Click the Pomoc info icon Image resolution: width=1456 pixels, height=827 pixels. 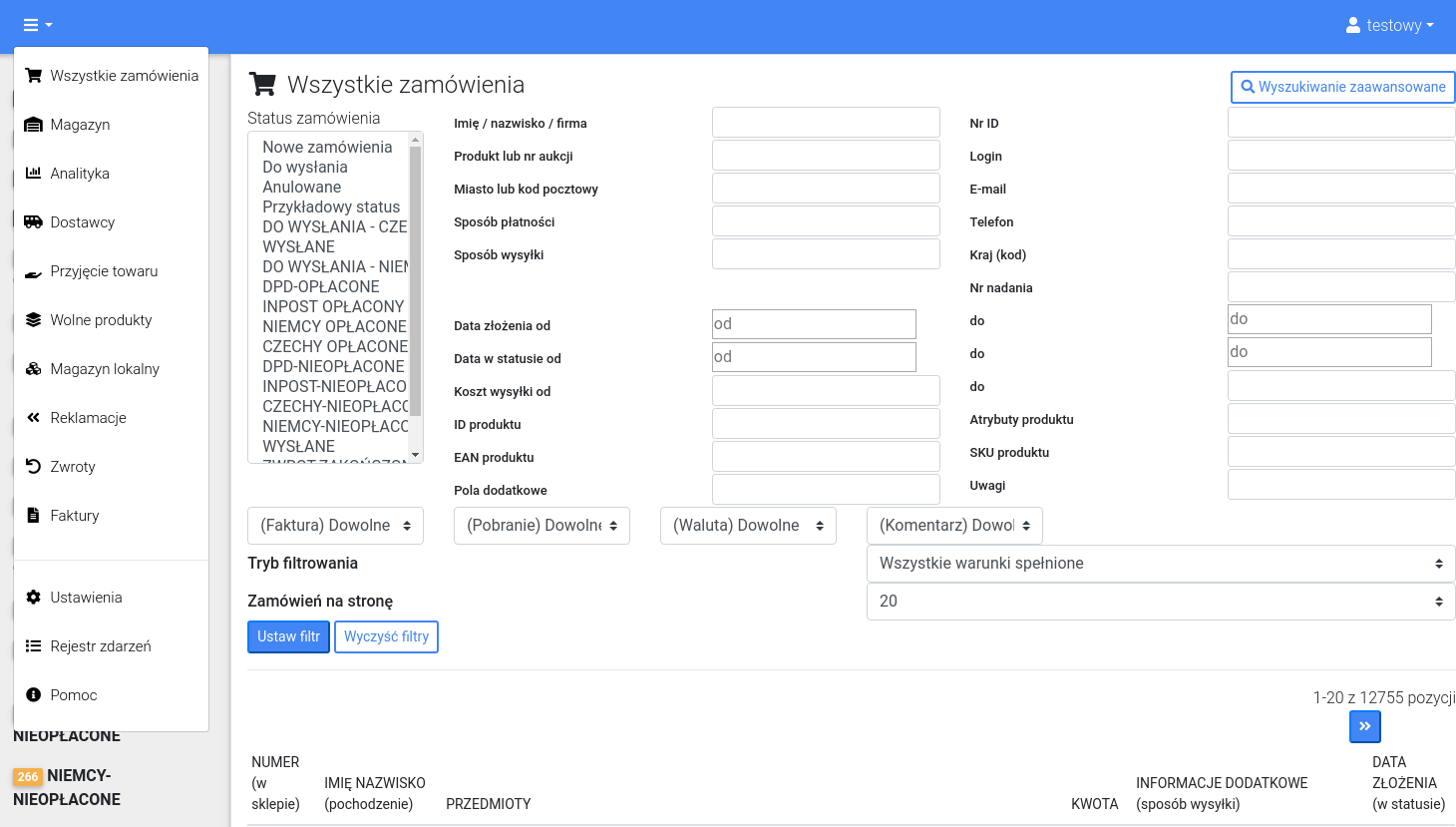33,695
